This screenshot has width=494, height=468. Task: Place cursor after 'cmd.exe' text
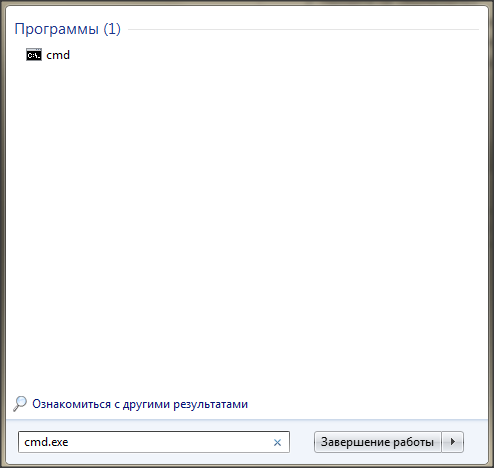click(x=69, y=442)
